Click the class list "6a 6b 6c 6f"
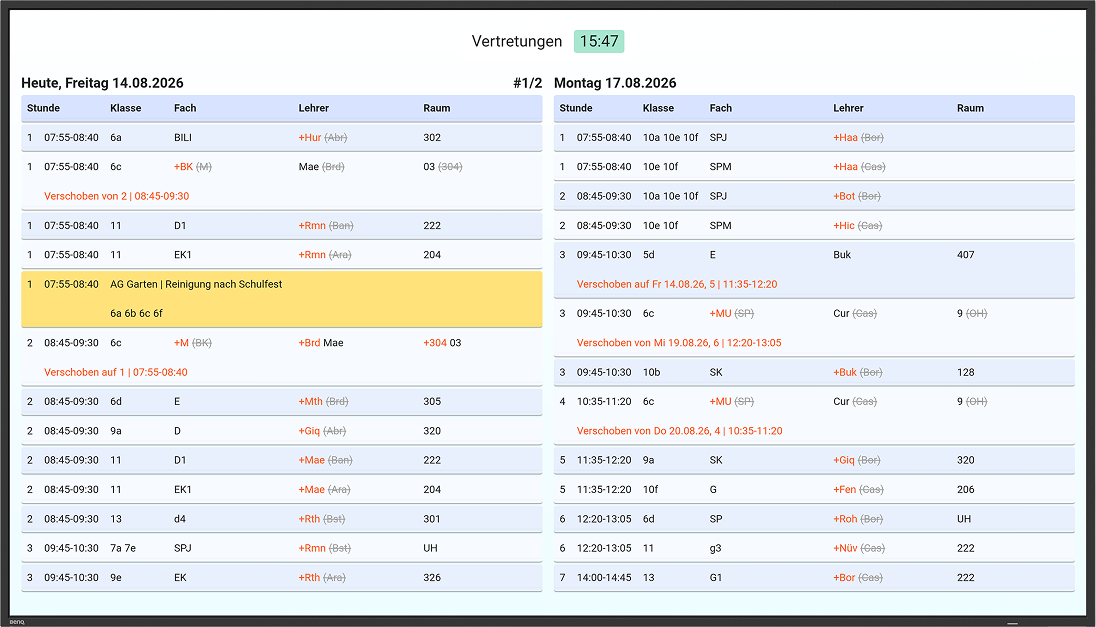Viewport: 1096px width, 627px height. point(136,314)
